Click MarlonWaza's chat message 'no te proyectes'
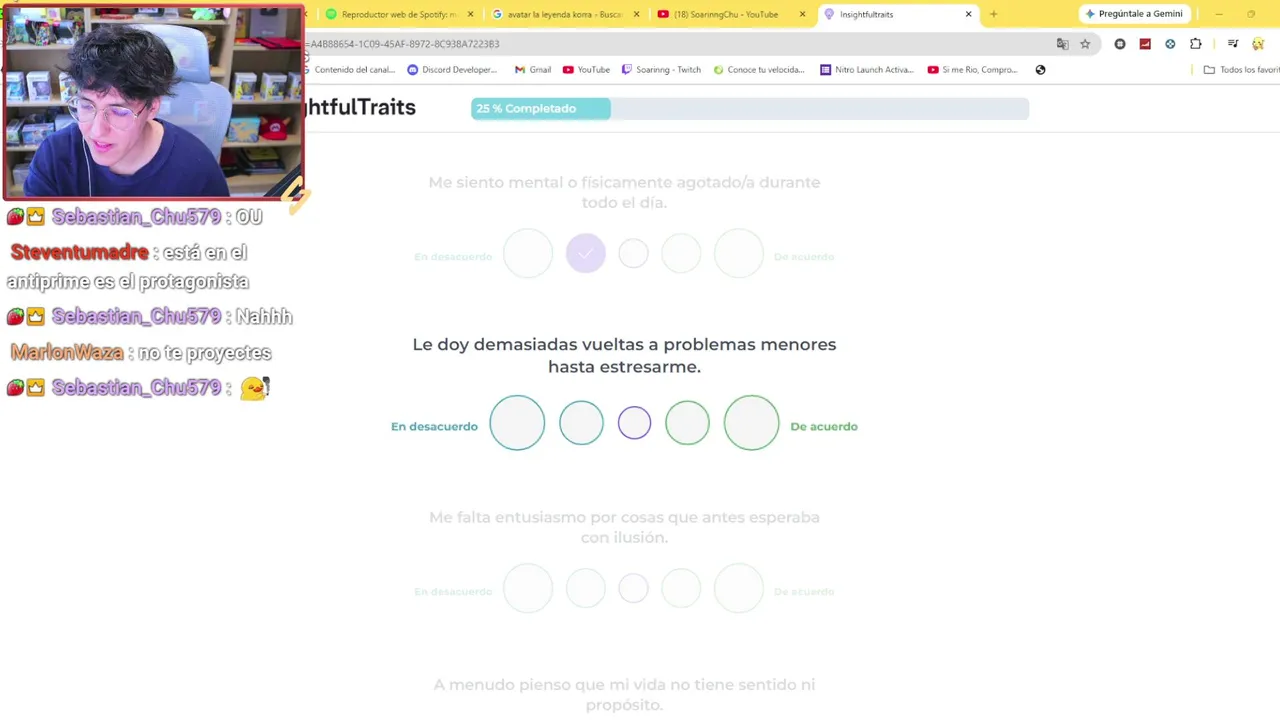Screen dimensions: 1280x720 (141, 353)
